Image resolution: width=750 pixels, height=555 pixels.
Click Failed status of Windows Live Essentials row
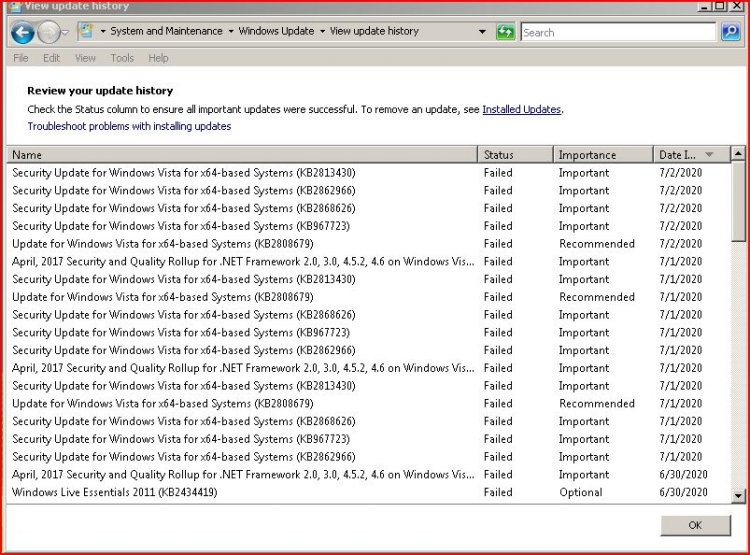[x=498, y=492]
